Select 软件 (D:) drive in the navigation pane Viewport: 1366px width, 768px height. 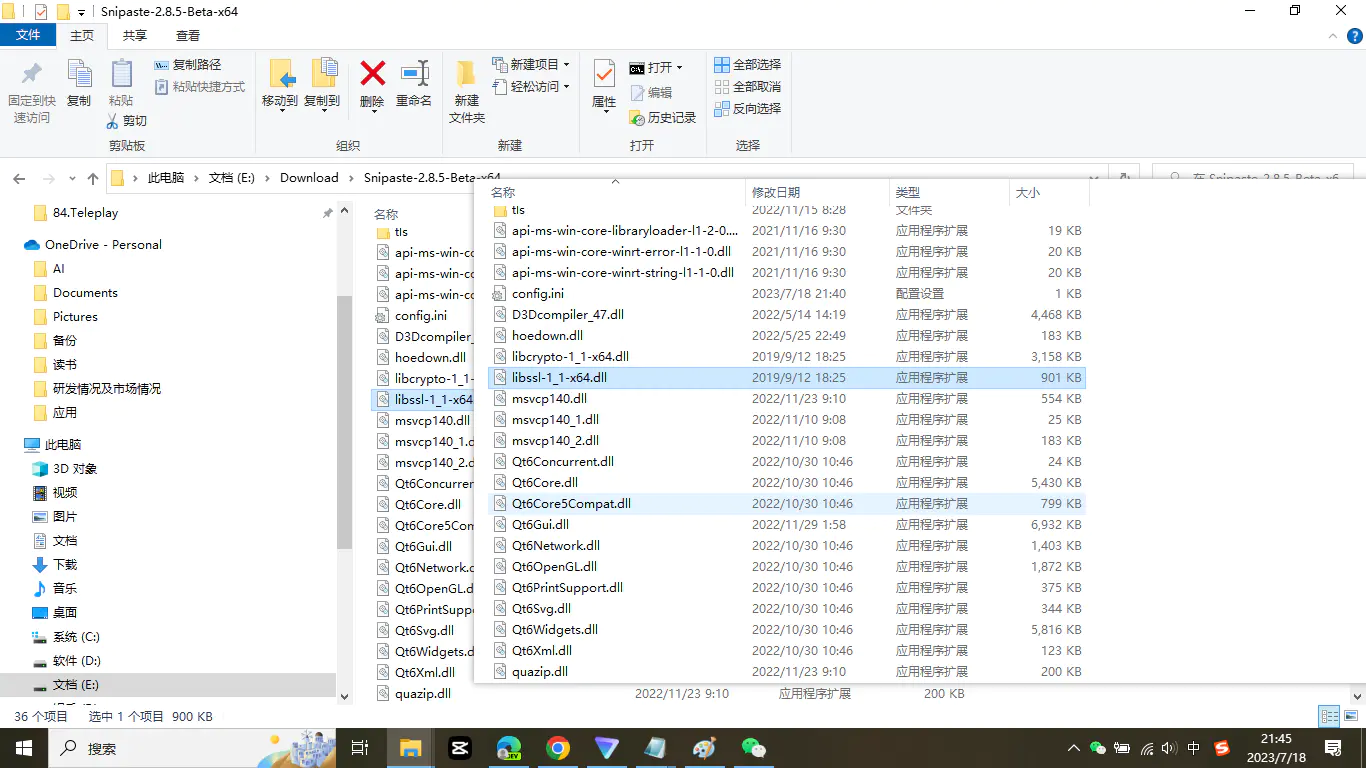(77, 661)
